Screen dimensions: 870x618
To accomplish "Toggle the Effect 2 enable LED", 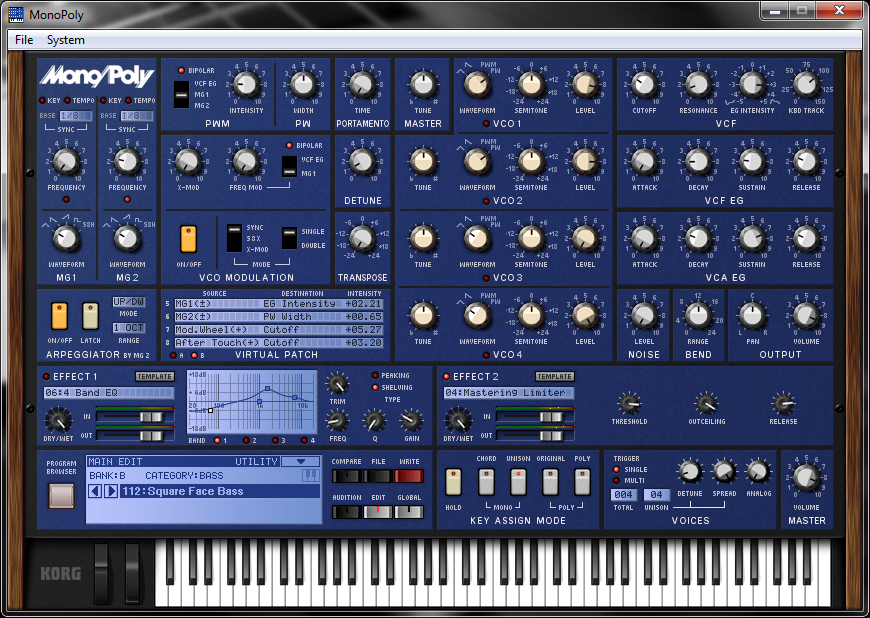I will pos(446,377).
